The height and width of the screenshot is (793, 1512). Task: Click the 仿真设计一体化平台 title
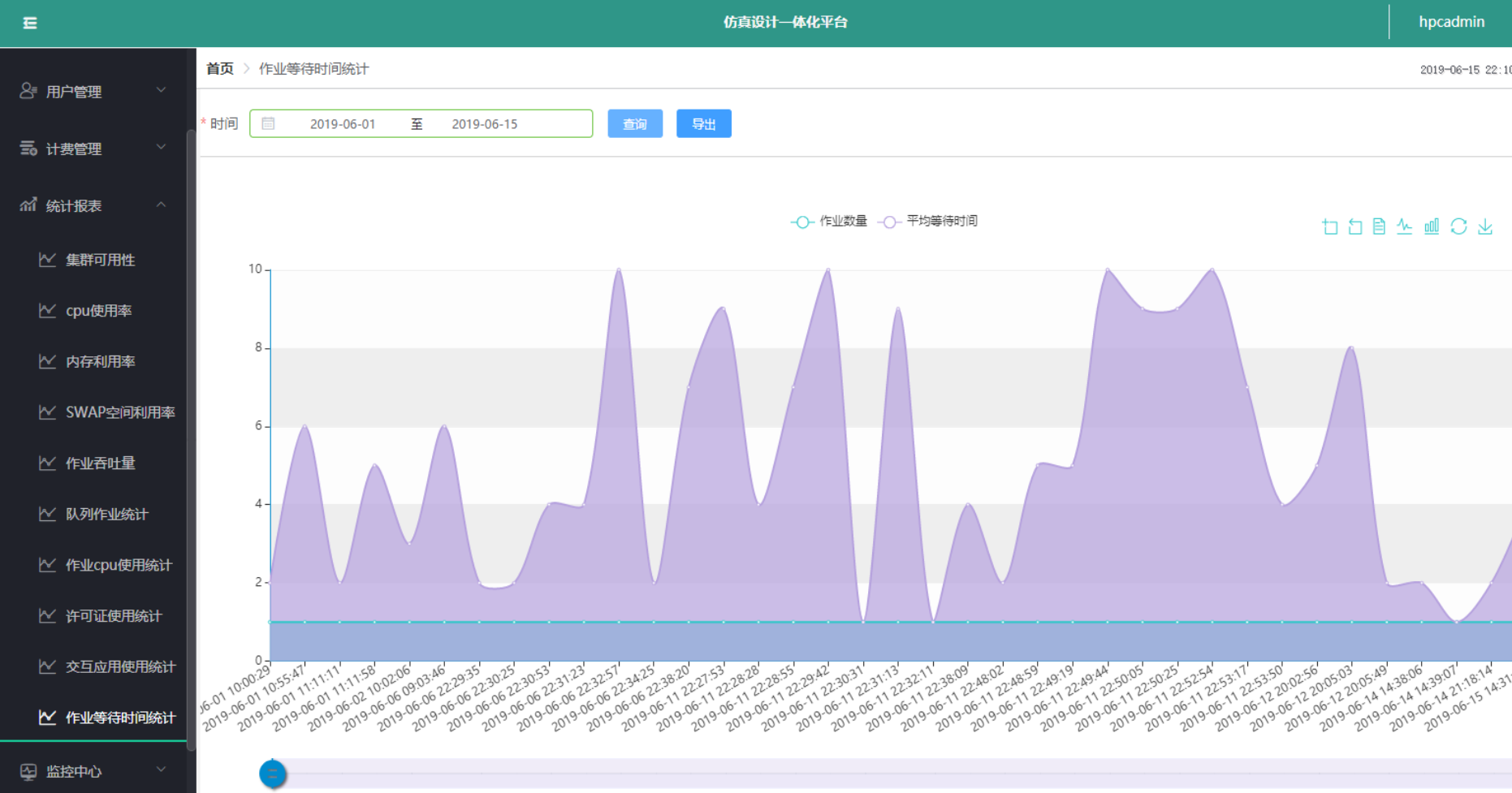point(785,22)
